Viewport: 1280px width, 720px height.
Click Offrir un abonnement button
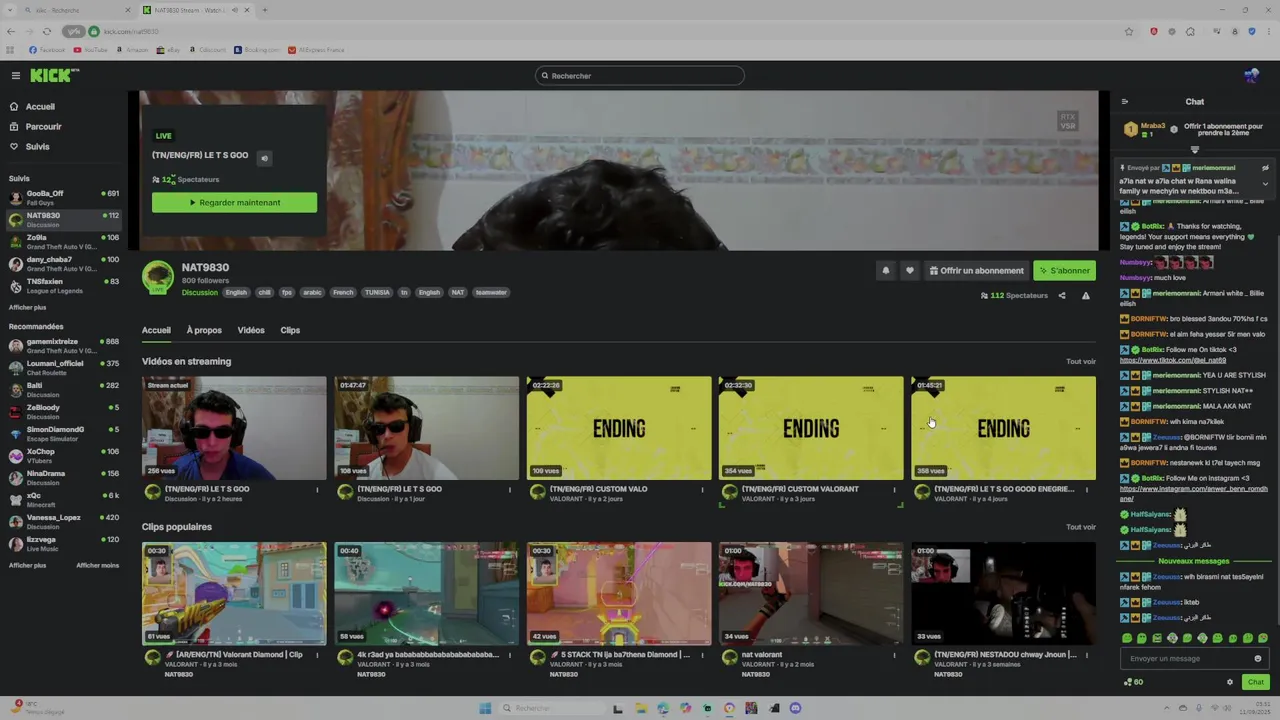coord(976,271)
